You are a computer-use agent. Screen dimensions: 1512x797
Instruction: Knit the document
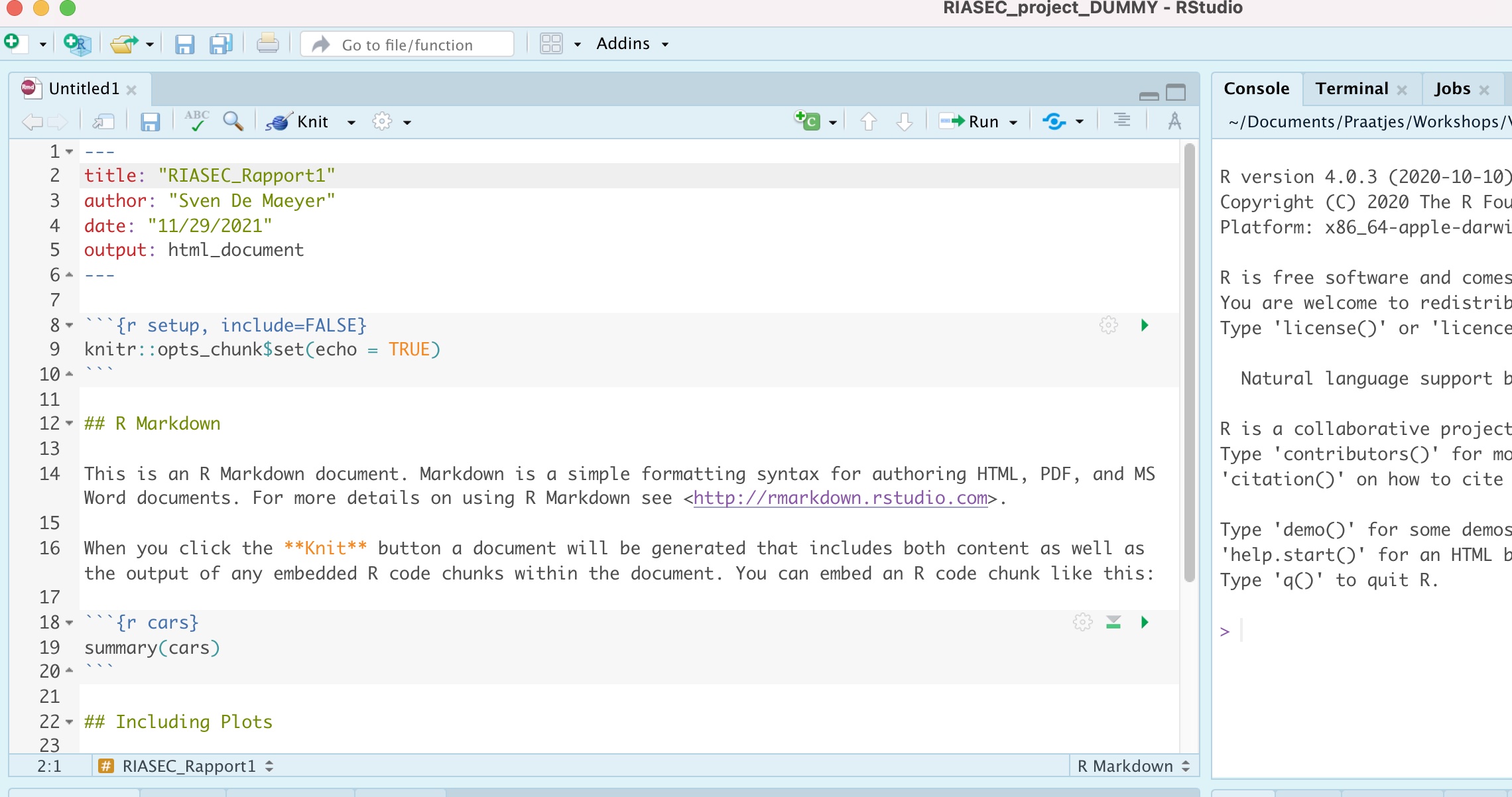[297, 122]
